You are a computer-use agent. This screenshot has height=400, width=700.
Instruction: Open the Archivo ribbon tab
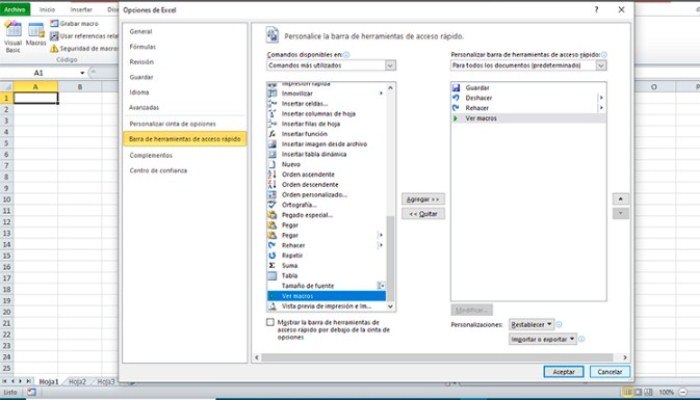[15, 9]
